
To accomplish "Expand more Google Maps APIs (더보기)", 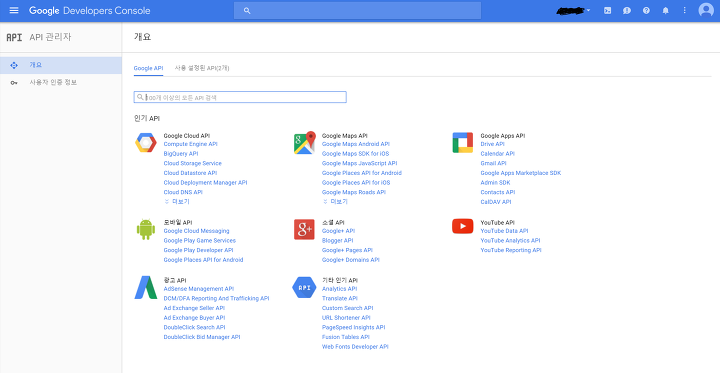I will (335, 202).
